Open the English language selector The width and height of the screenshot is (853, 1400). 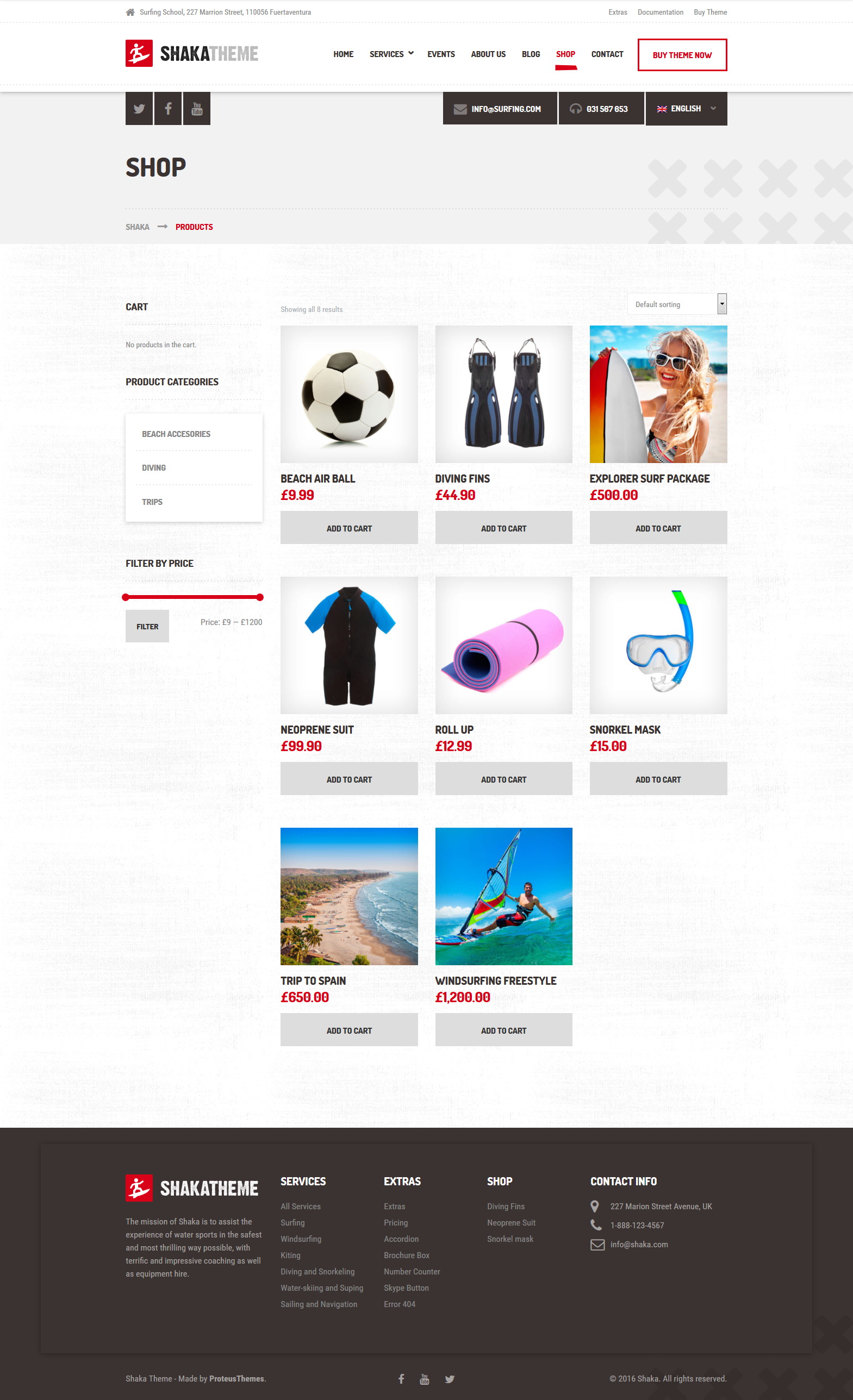[687, 109]
